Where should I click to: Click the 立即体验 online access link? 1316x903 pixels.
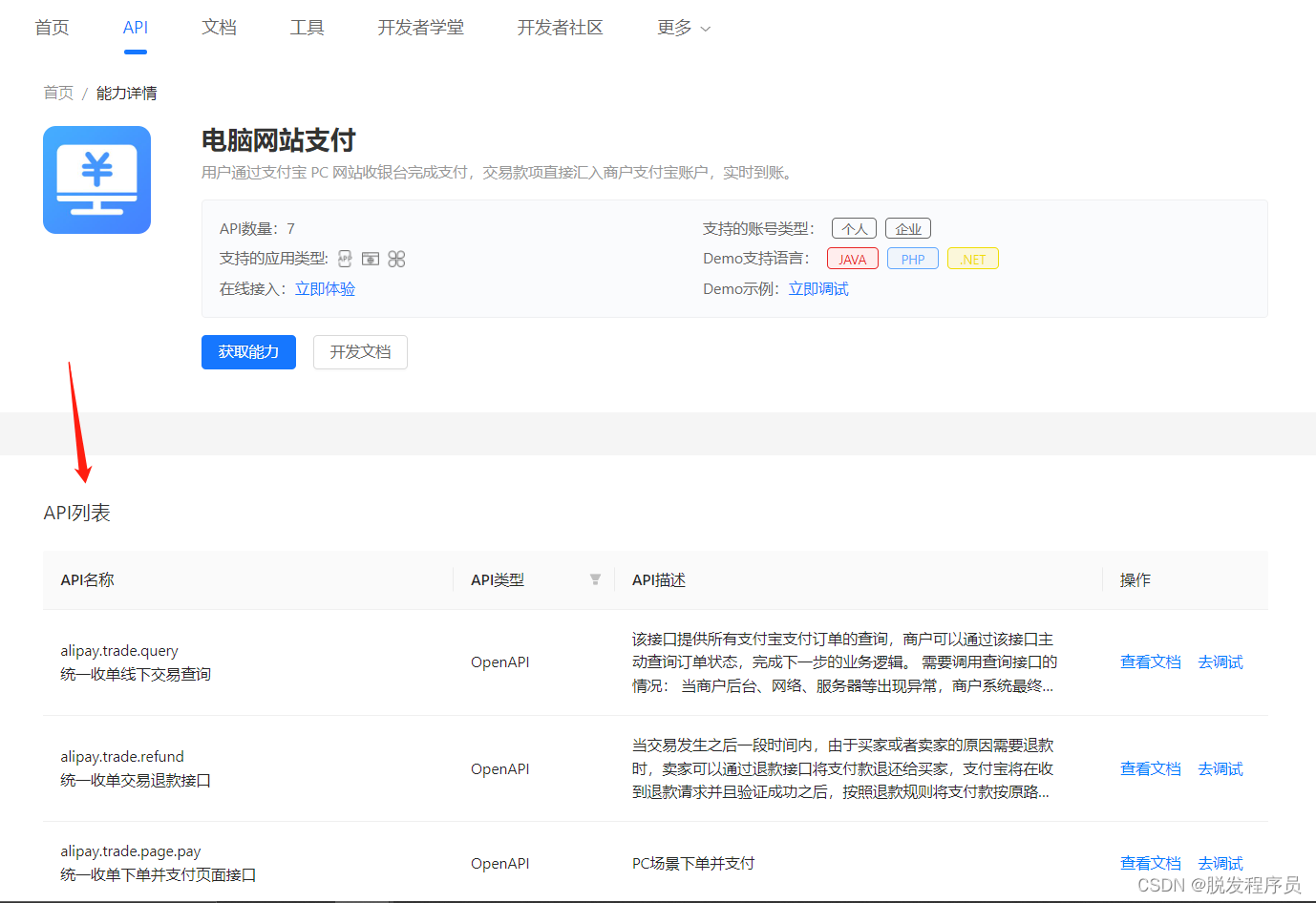click(325, 288)
